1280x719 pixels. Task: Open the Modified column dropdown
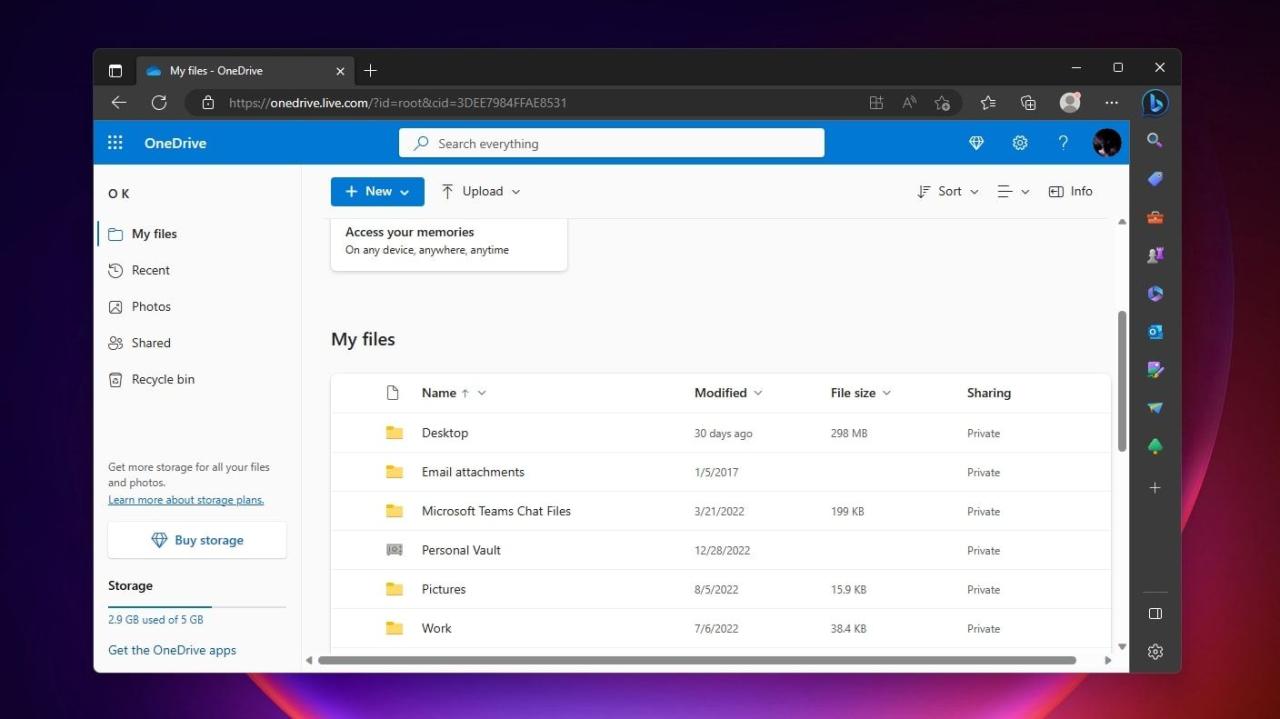coord(758,393)
